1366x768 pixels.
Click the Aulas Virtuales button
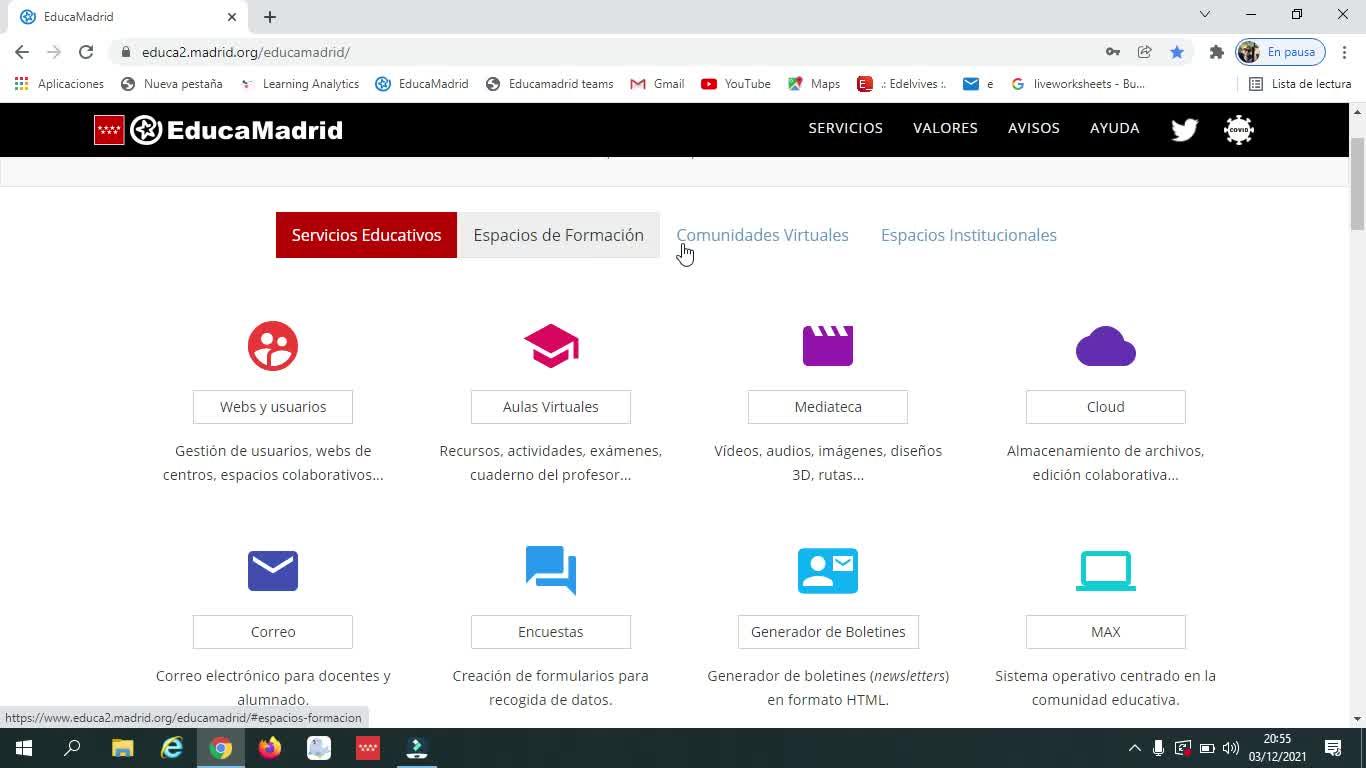(x=551, y=407)
